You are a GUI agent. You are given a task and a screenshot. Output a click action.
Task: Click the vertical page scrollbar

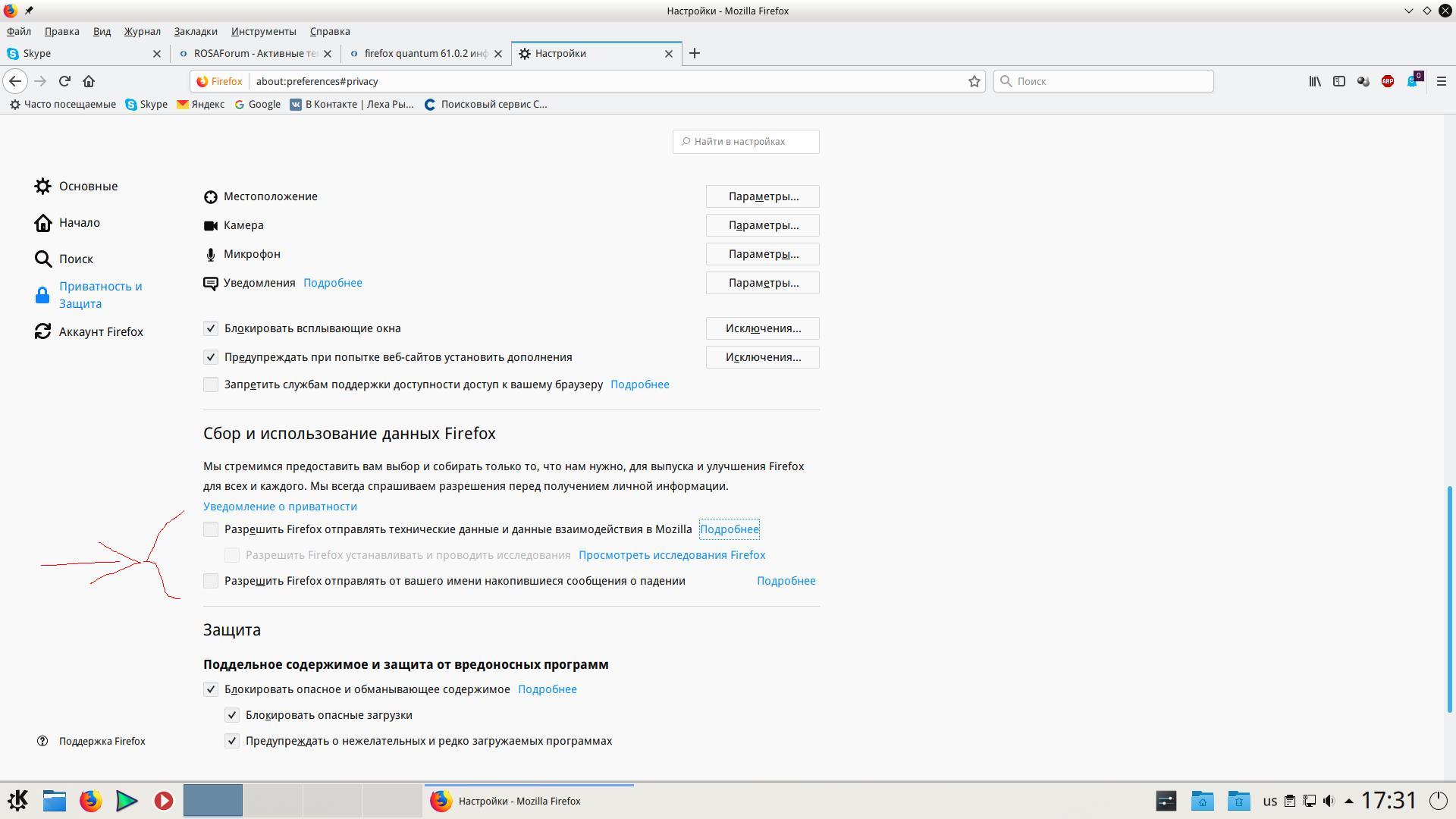(x=1449, y=599)
